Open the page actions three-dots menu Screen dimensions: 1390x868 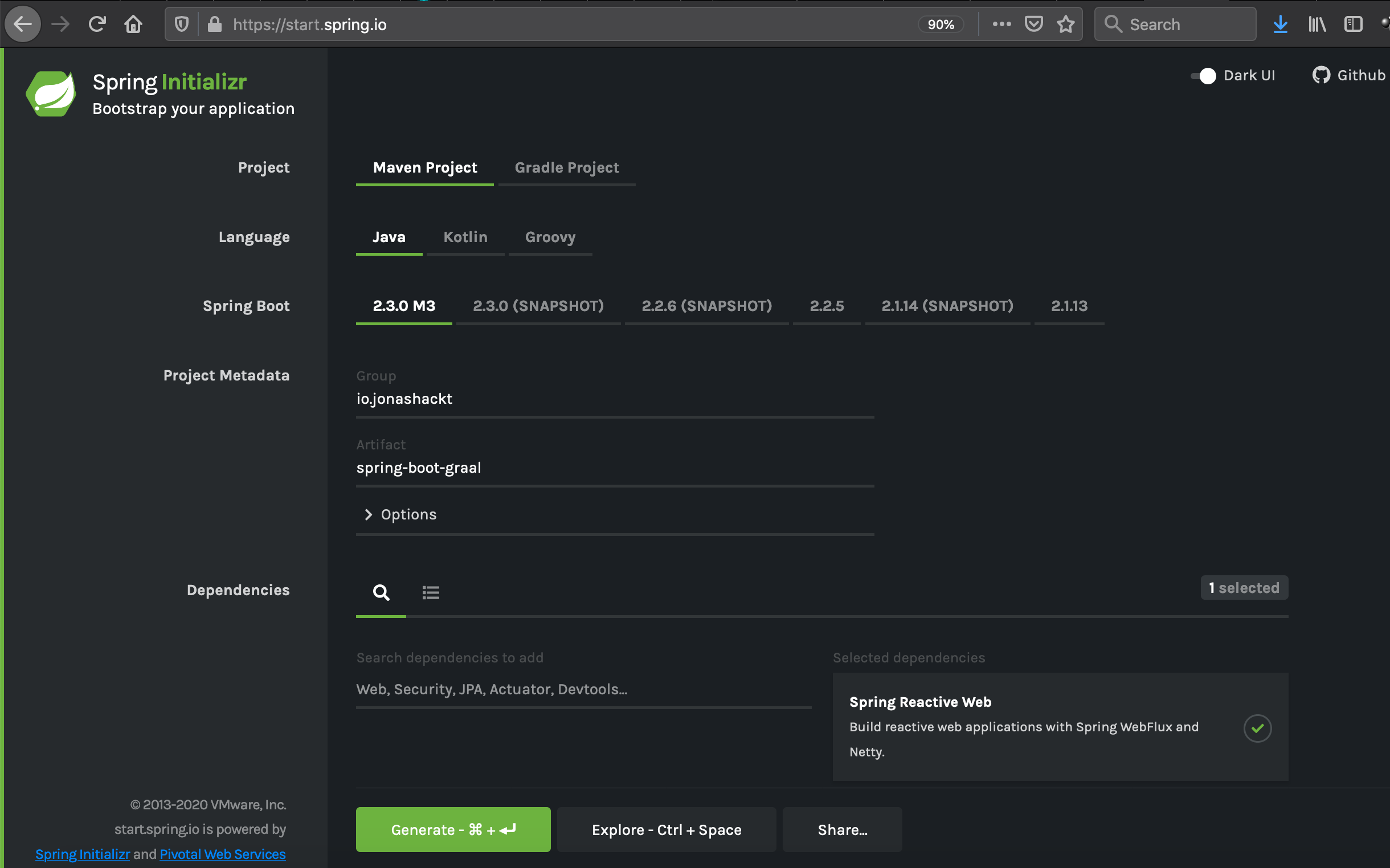coord(1001,24)
